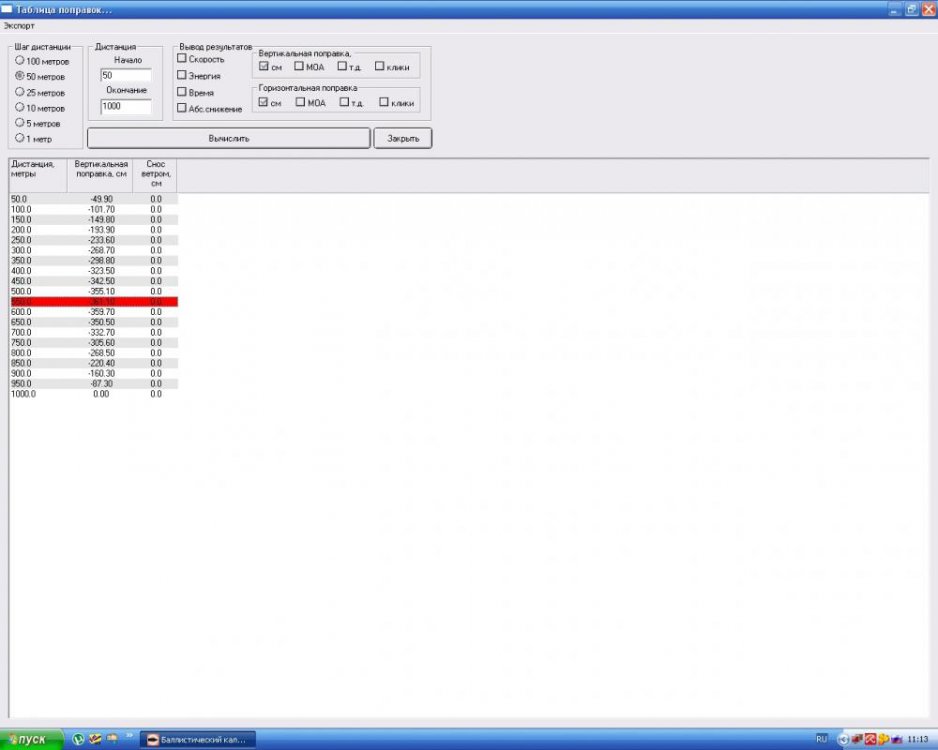
Task: Select the 1 метр distance step
Action: (x=20, y=138)
